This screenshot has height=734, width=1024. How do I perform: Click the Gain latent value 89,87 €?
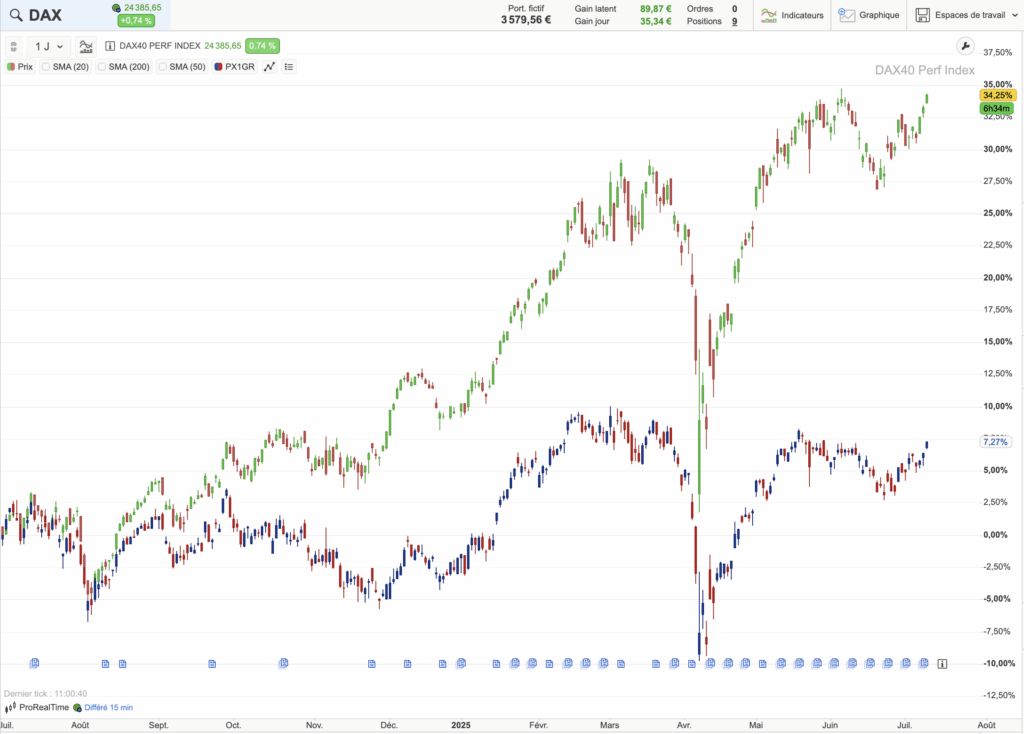(656, 8)
